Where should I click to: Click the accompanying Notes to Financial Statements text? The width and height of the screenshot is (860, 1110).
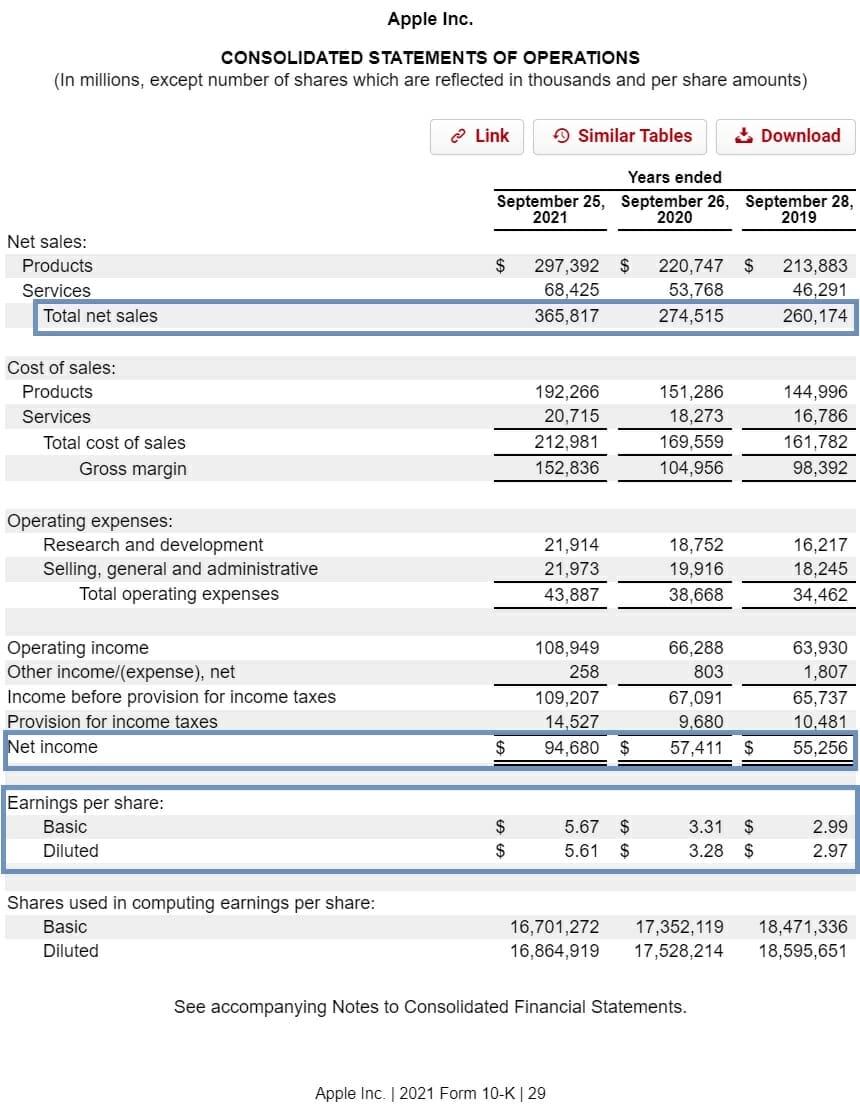430,1006
